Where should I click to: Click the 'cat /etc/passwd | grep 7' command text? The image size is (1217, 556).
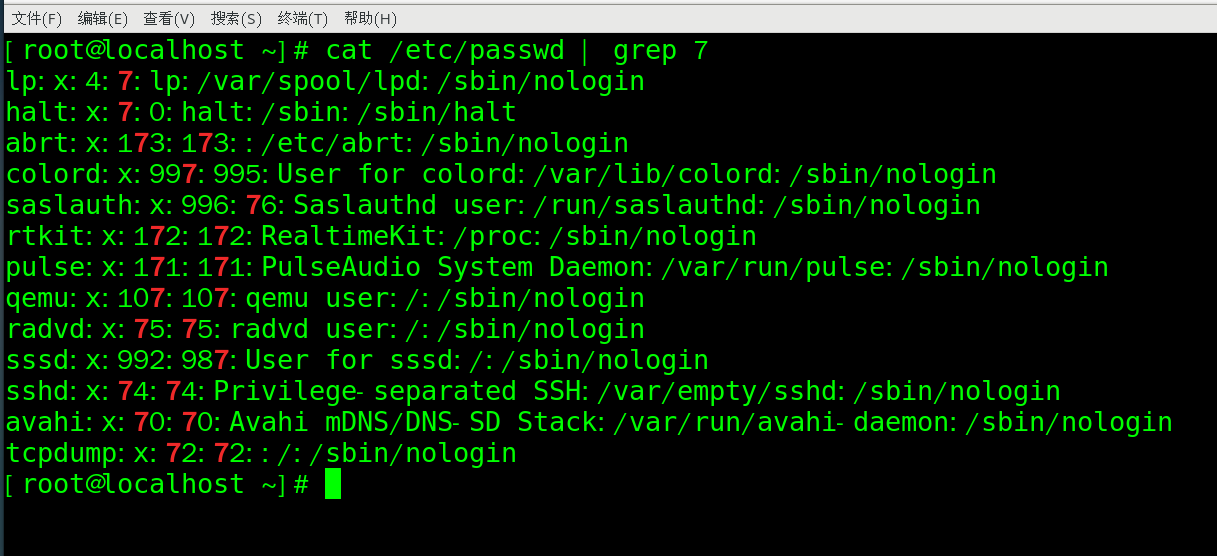coord(517,50)
